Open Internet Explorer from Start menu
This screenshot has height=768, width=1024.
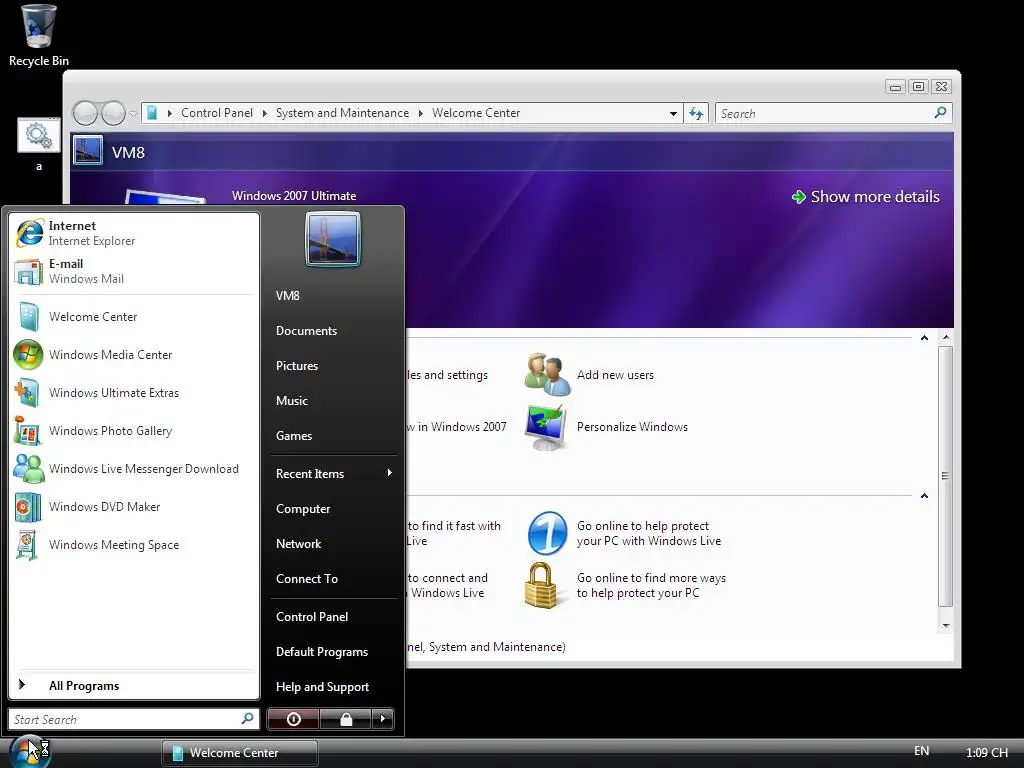pos(134,233)
